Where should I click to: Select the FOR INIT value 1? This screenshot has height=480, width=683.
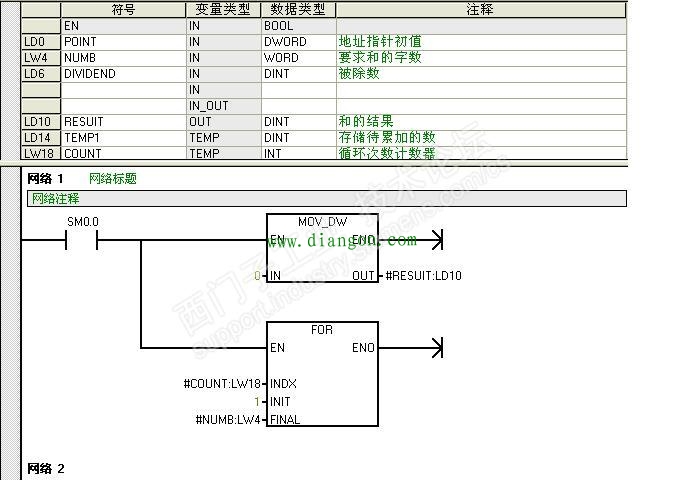(257, 402)
